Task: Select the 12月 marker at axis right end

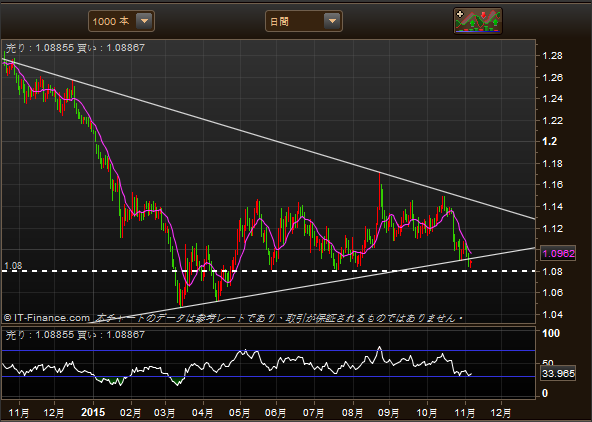Action: click(x=501, y=413)
